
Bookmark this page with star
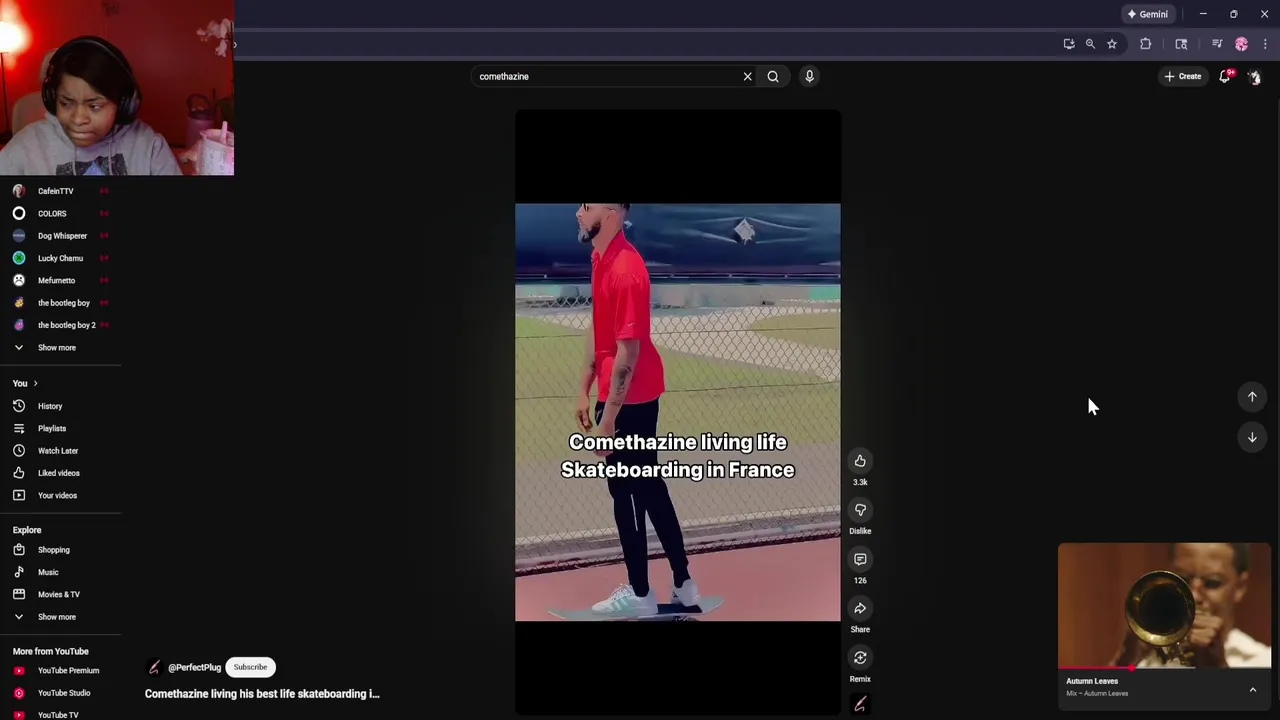click(x=1112, y=44)
